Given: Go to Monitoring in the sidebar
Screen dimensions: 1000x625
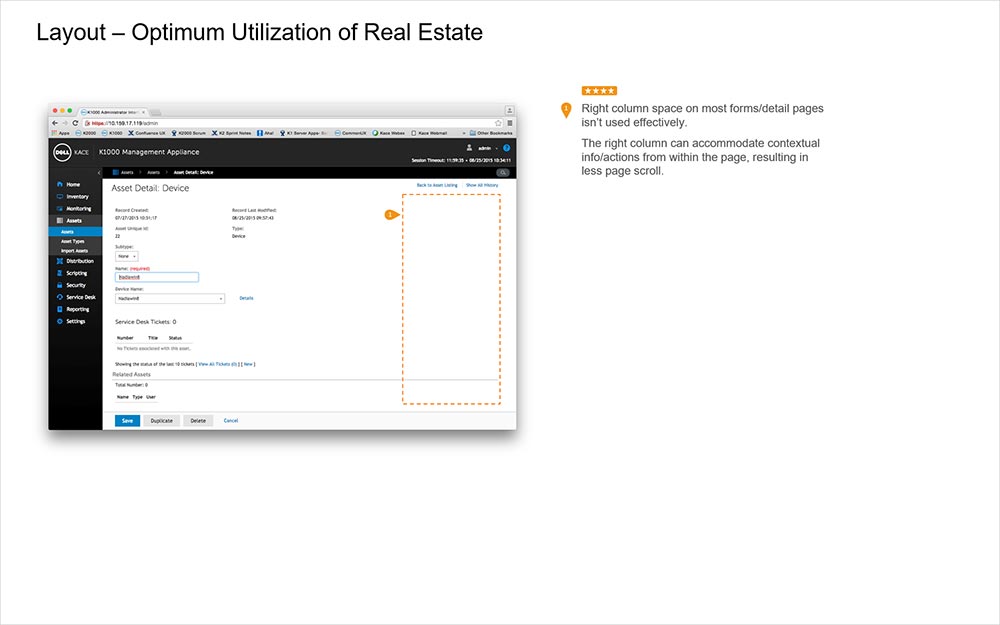Looking at the screenshot, I should point(78,208).
